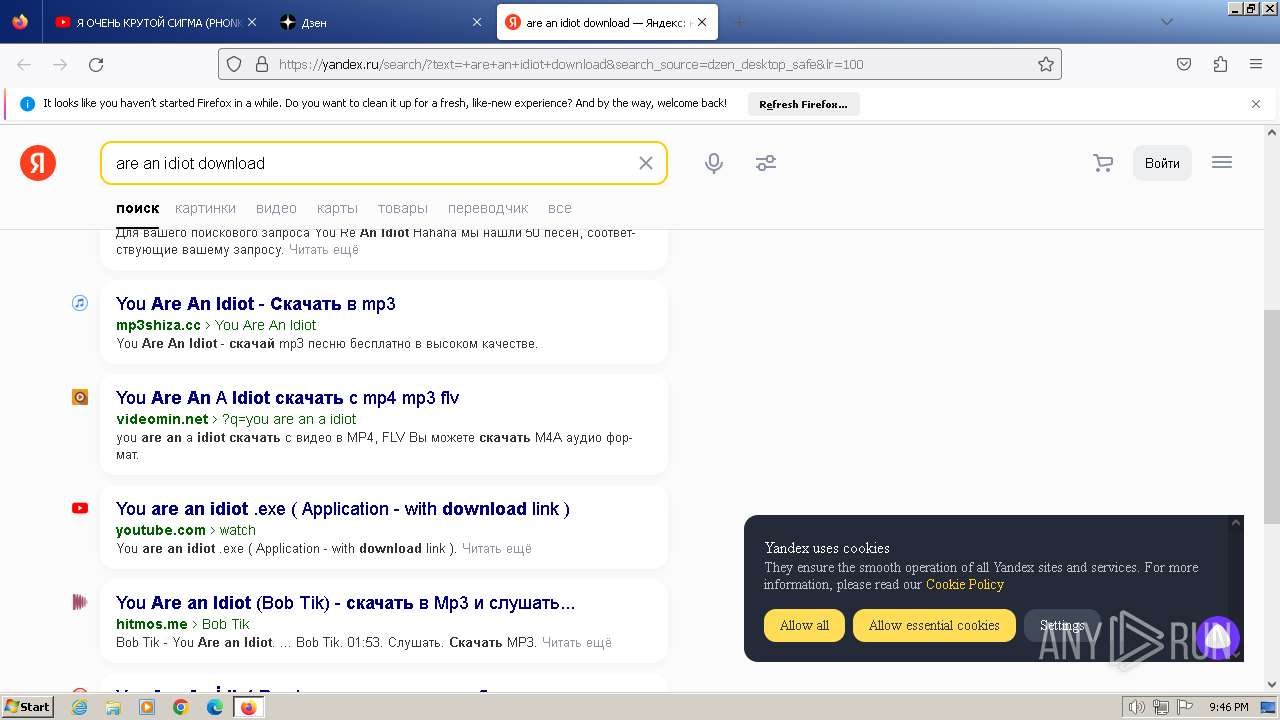Go forward with the arrow button
1280x720 pixels.
pyautogui.click(x=60, y=64)
